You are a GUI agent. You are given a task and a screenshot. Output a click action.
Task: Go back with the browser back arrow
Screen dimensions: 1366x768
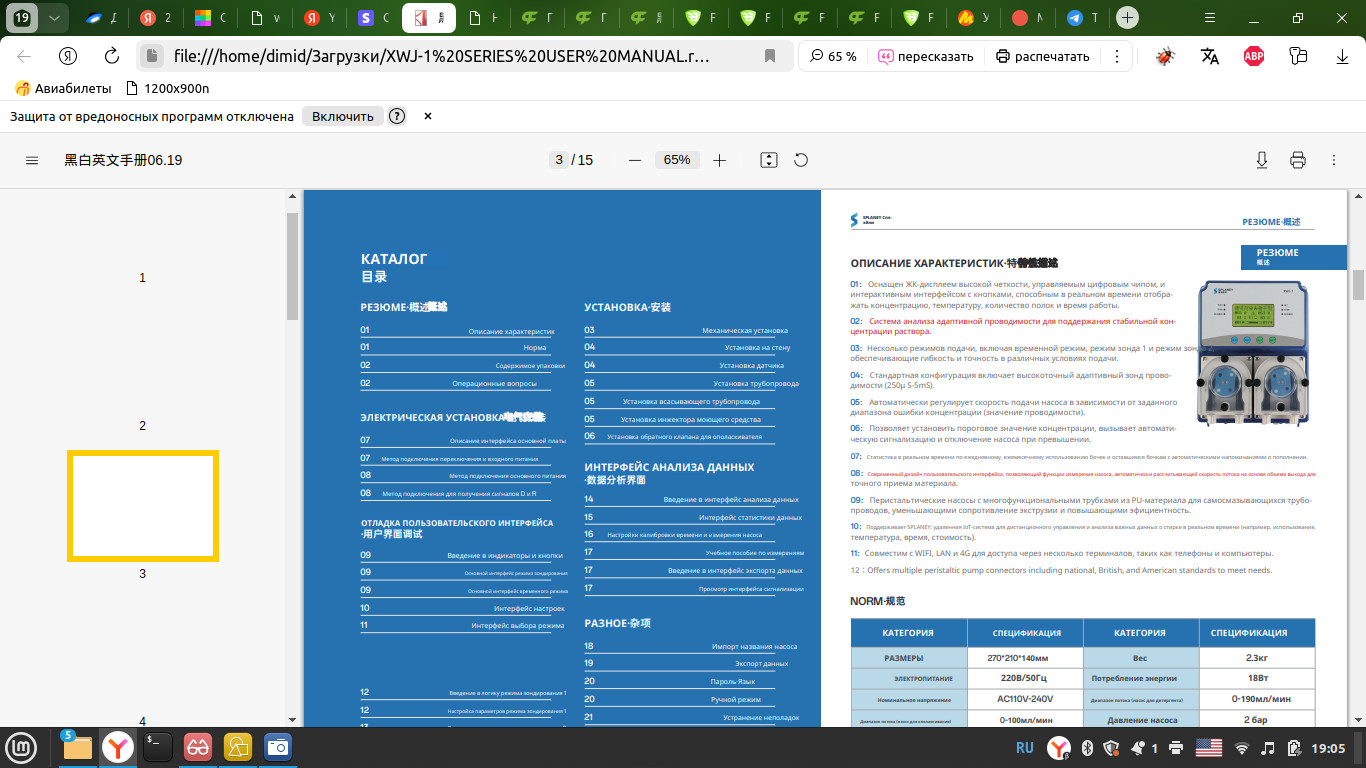pyautogui.click(x=24, y=56)
